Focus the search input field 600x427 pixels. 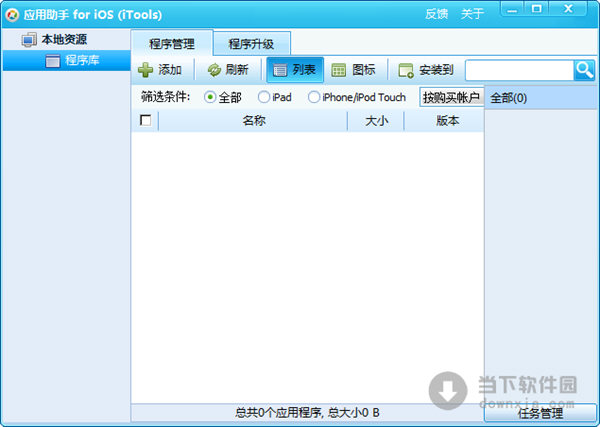(520, 70)
